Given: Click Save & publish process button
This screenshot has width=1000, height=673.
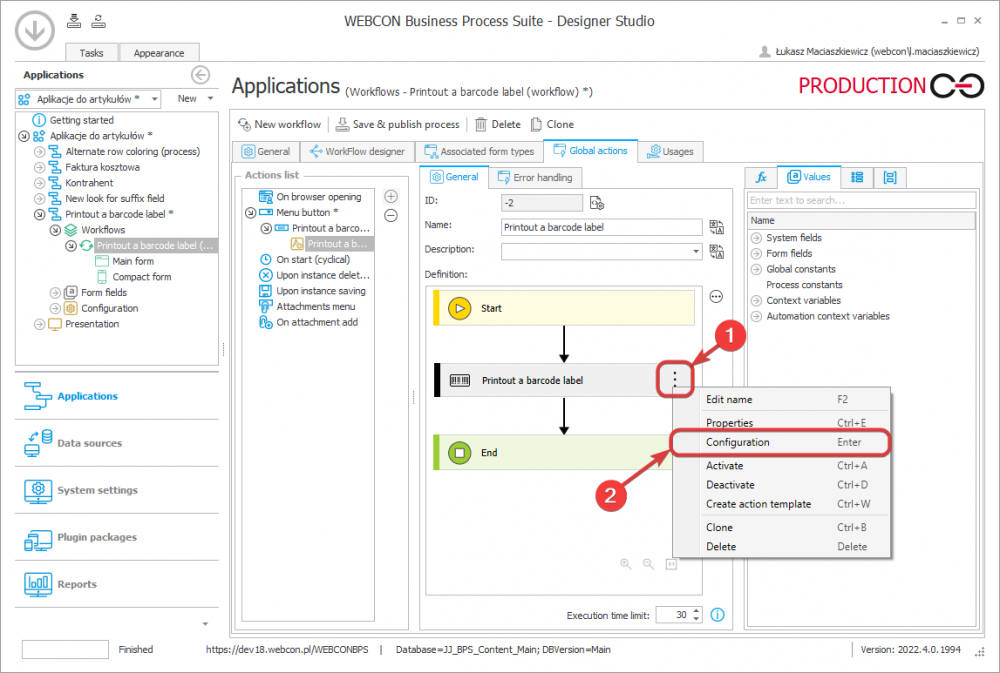Looking at the screenshot, I should coord(397,124).
